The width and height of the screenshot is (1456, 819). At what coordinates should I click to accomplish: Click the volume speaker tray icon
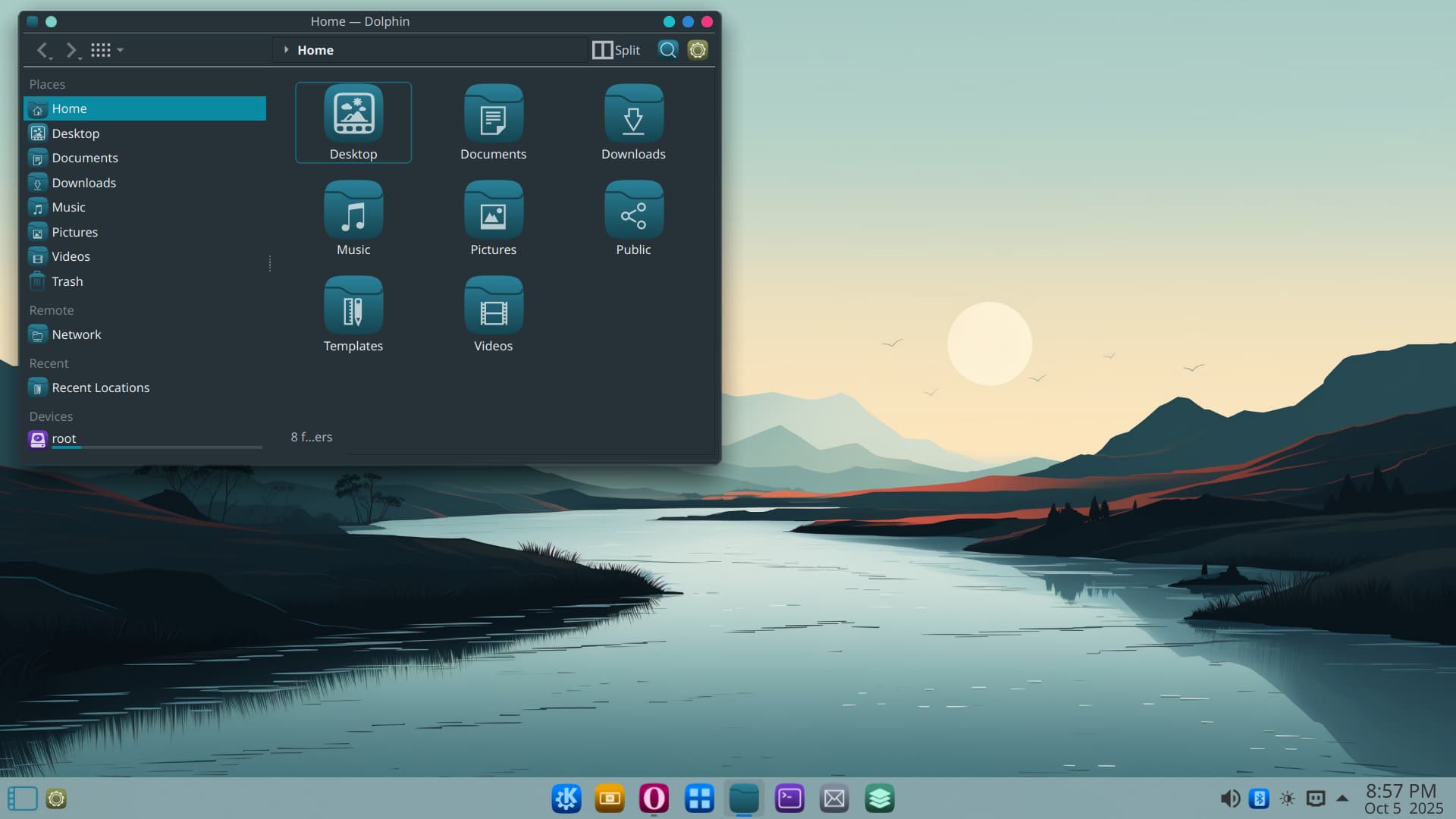(1229, 799)
